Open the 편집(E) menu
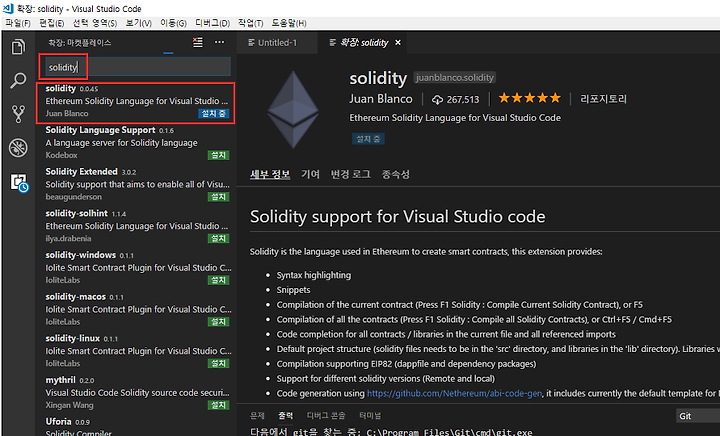Viewport: 720px width, 436px height. pyautogui.click(x=51, y=23)
